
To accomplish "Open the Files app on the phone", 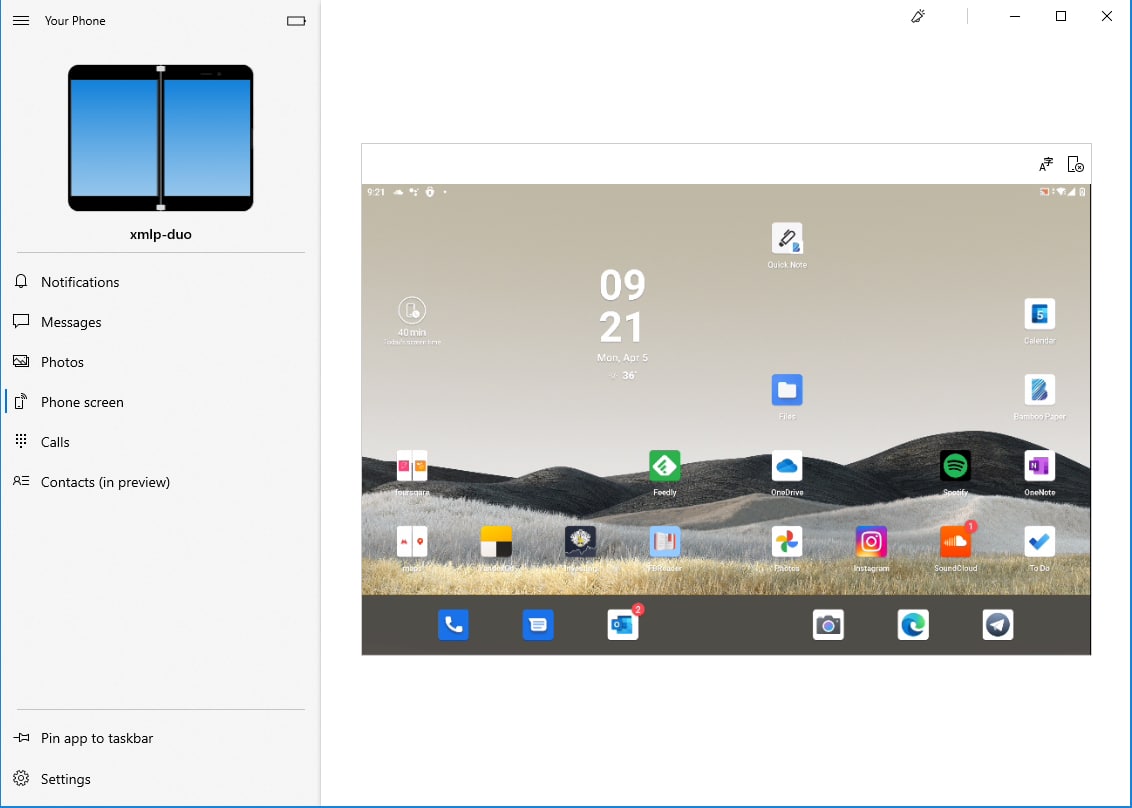I will tap(787, 397).
